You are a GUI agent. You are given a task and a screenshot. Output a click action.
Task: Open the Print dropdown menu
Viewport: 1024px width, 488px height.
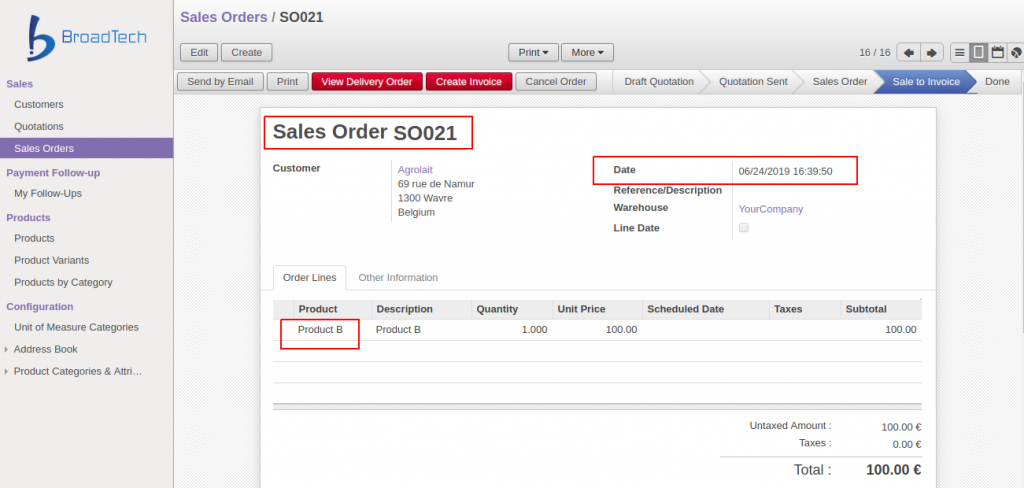click(x=533, y=52)
